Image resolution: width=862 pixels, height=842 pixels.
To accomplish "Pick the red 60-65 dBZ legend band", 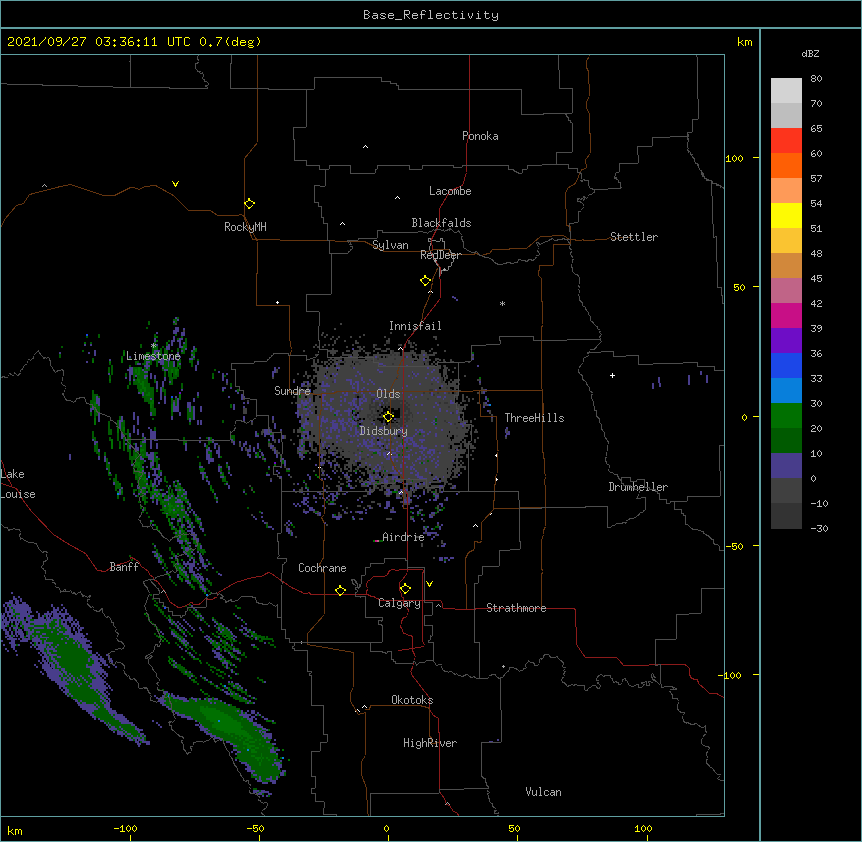I will point(786,141).
